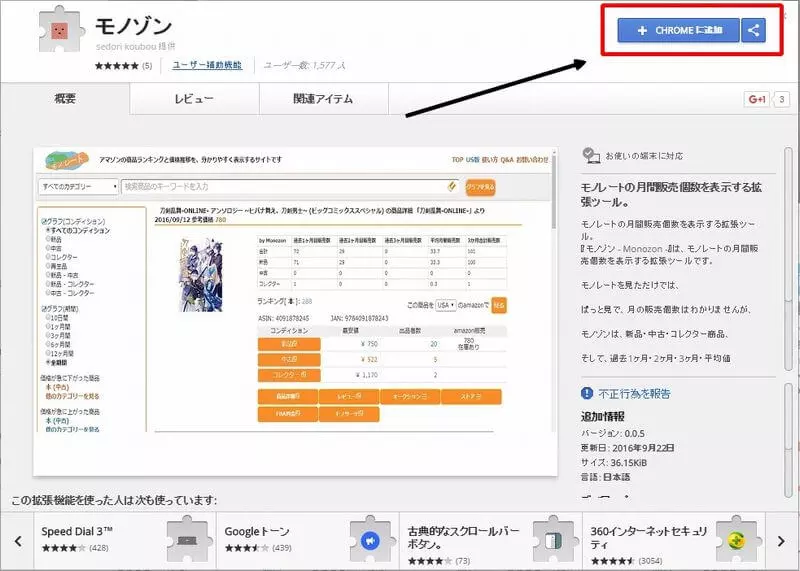Click the orange 新品 condition button
The width and height of the screenshot is (800, 571).
pyautogui.click(x=289, y=344)
